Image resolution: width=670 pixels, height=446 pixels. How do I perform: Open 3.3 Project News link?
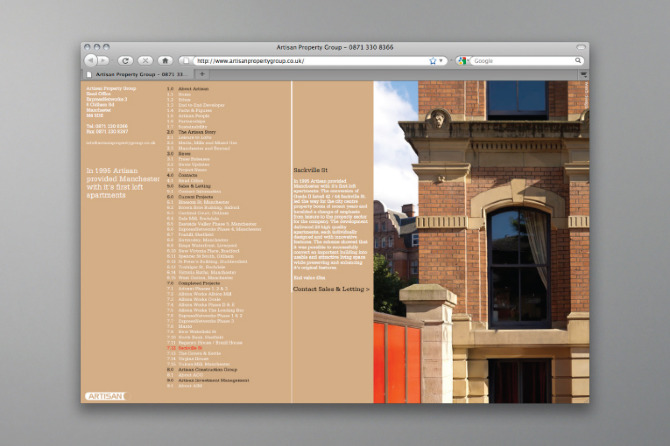click(x=187, y=170)
